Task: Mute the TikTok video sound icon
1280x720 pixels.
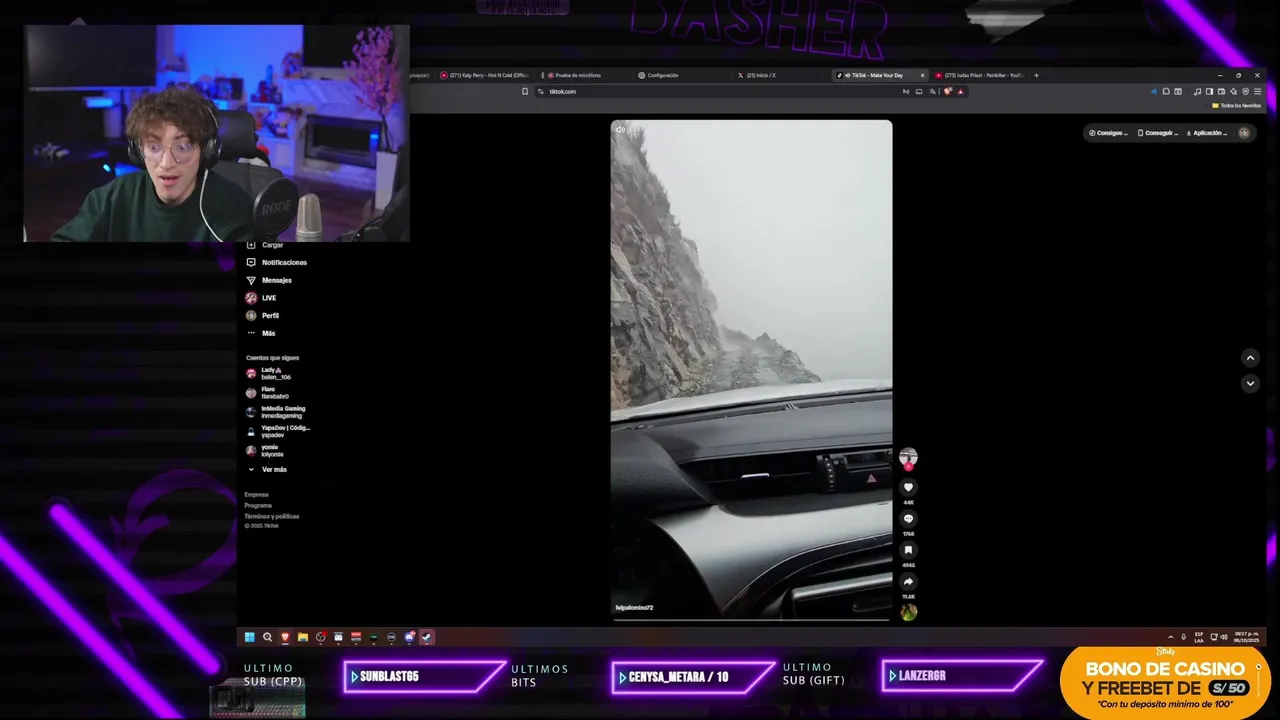Action: [x=620, y=129]
